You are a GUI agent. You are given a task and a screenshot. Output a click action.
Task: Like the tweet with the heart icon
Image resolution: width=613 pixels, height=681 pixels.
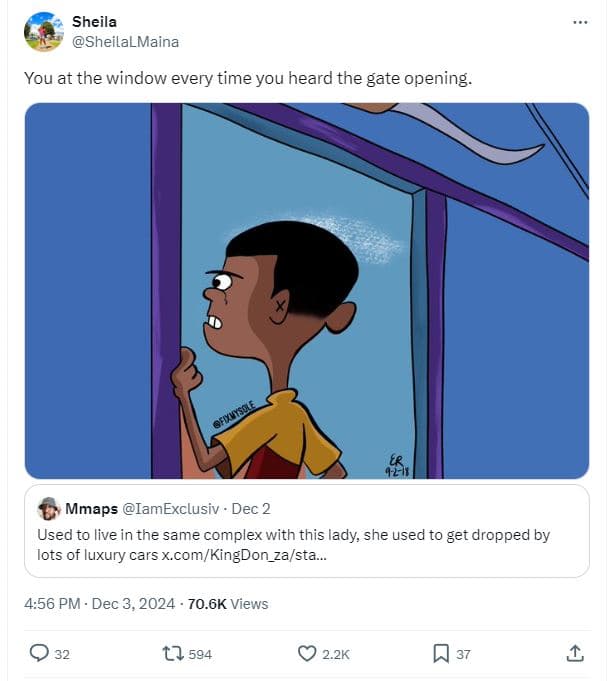[308, 654]
